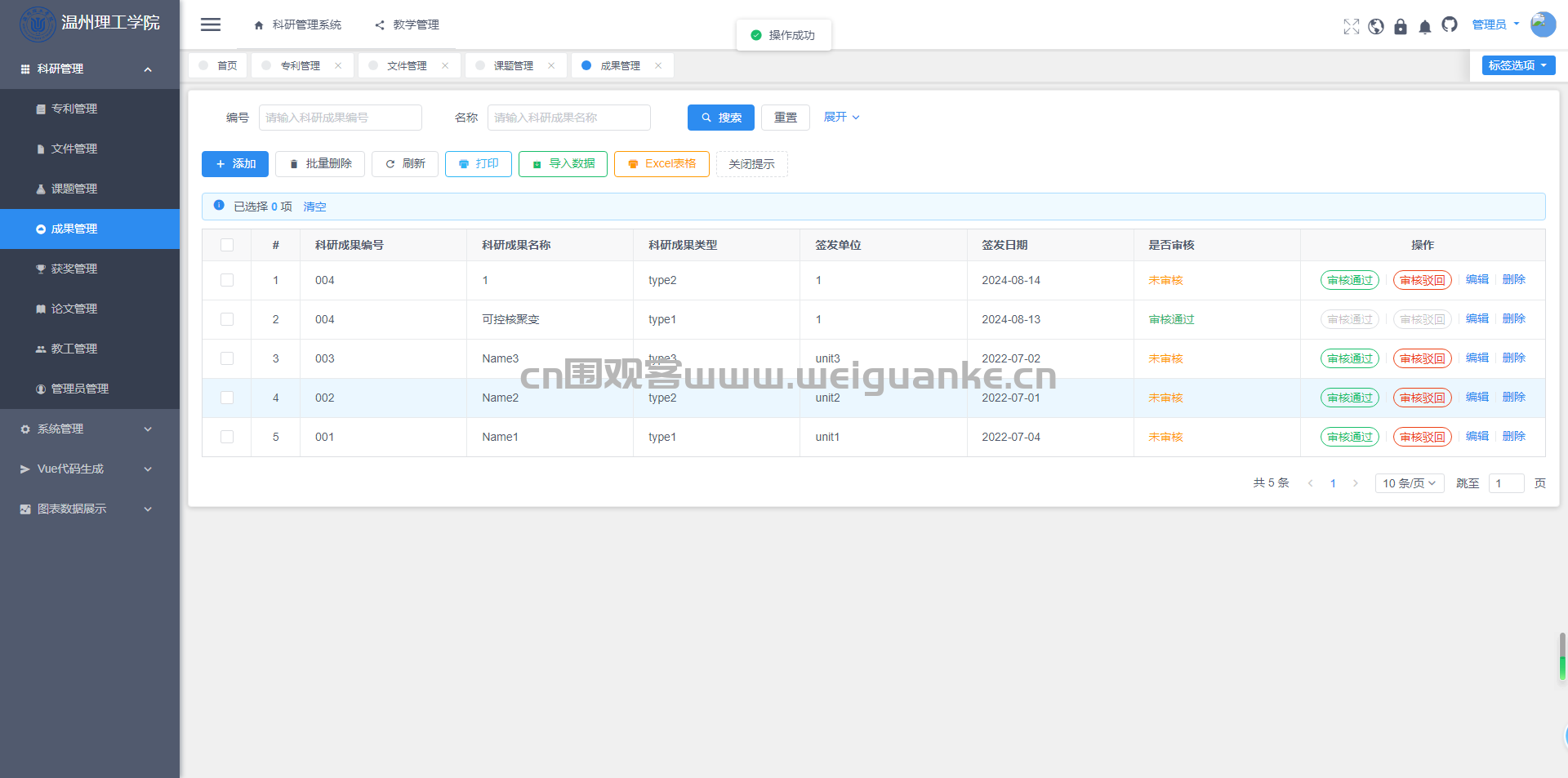This screenshot has width=1568, height=778.
Task: Open 论文管理 in the sidebar
Action: pos(74,309)
